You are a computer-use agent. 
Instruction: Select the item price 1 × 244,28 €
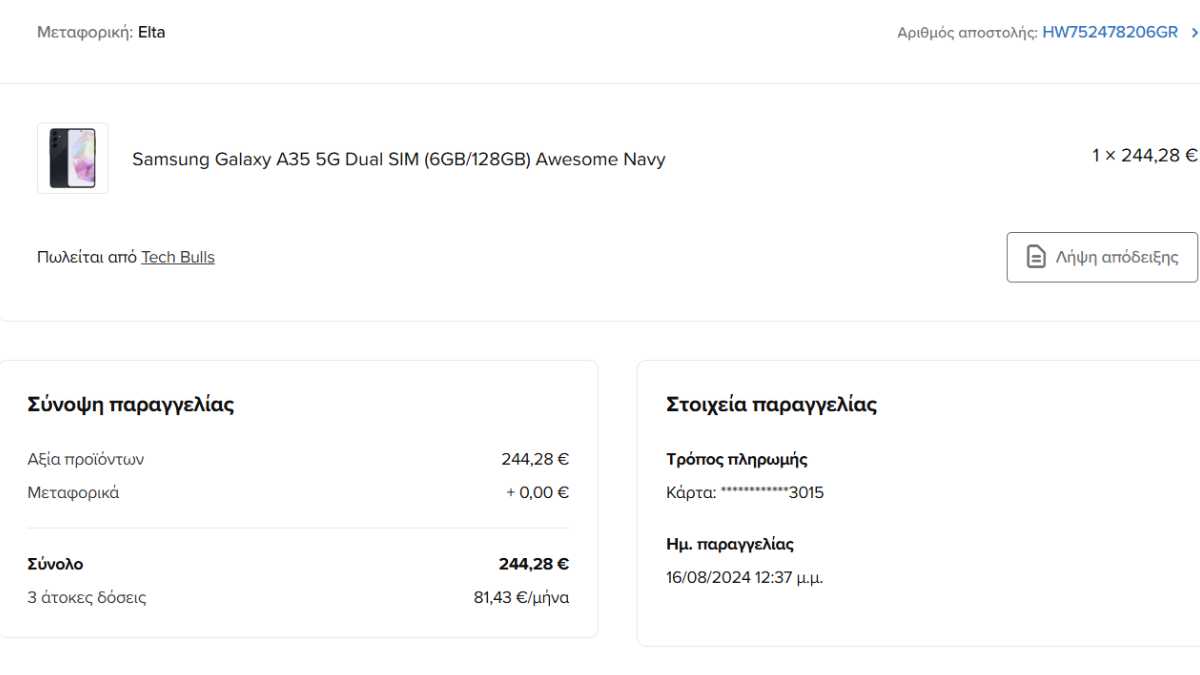click(x=1144, y=155)
